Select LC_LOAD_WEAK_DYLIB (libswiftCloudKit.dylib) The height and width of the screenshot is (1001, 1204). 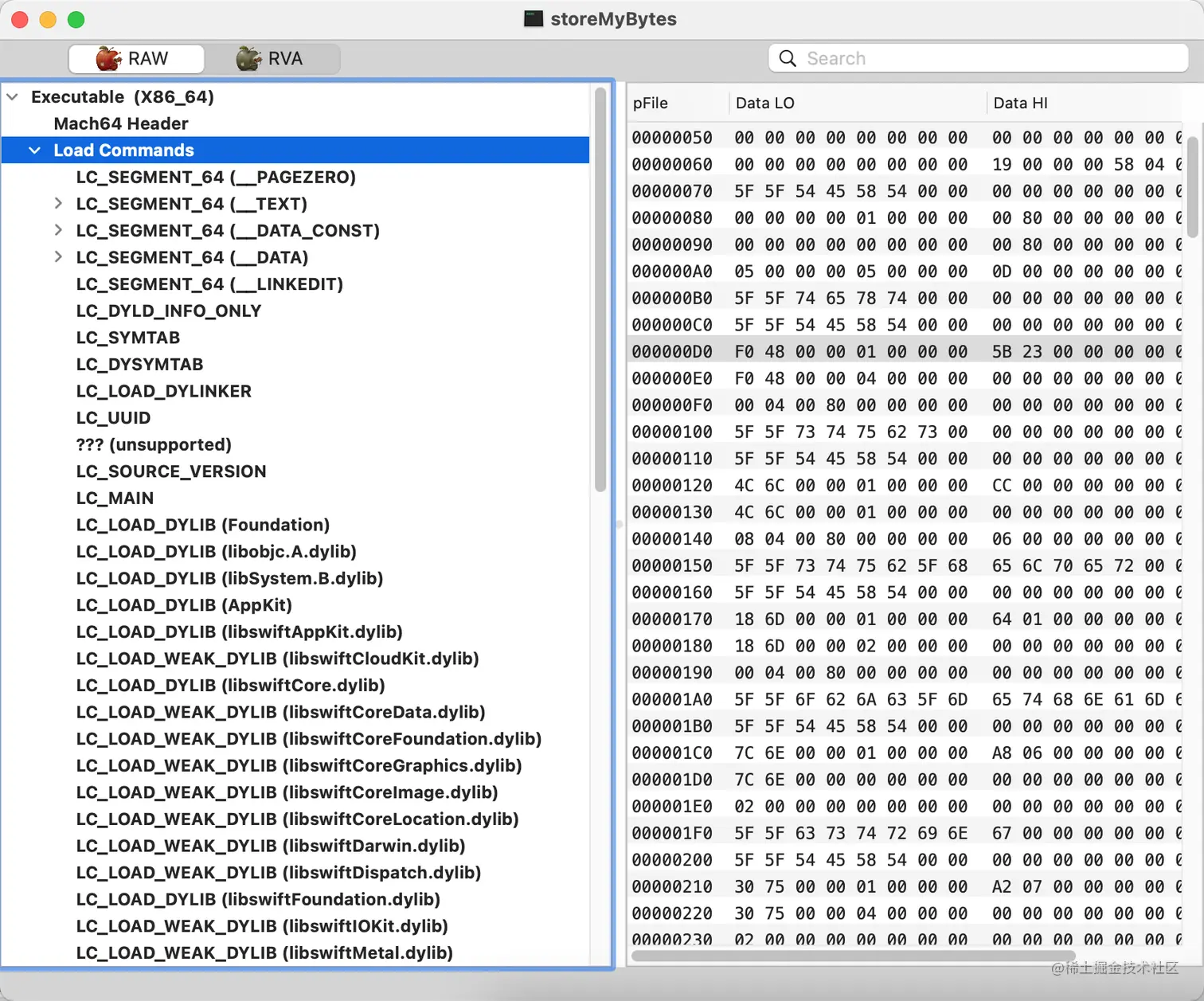[x=278, y=659]
